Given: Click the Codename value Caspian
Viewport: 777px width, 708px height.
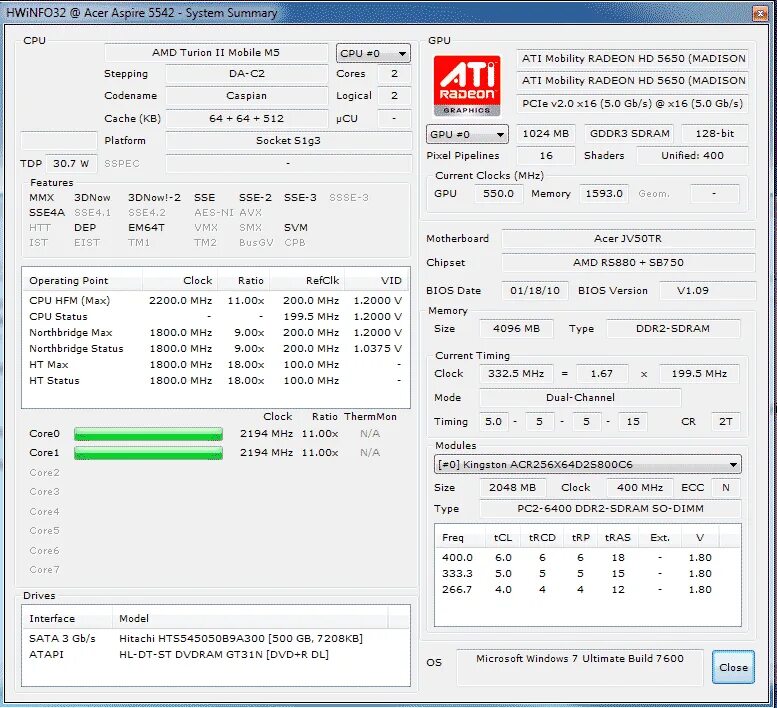Looking at the screenshot, I should coord(247,96).
